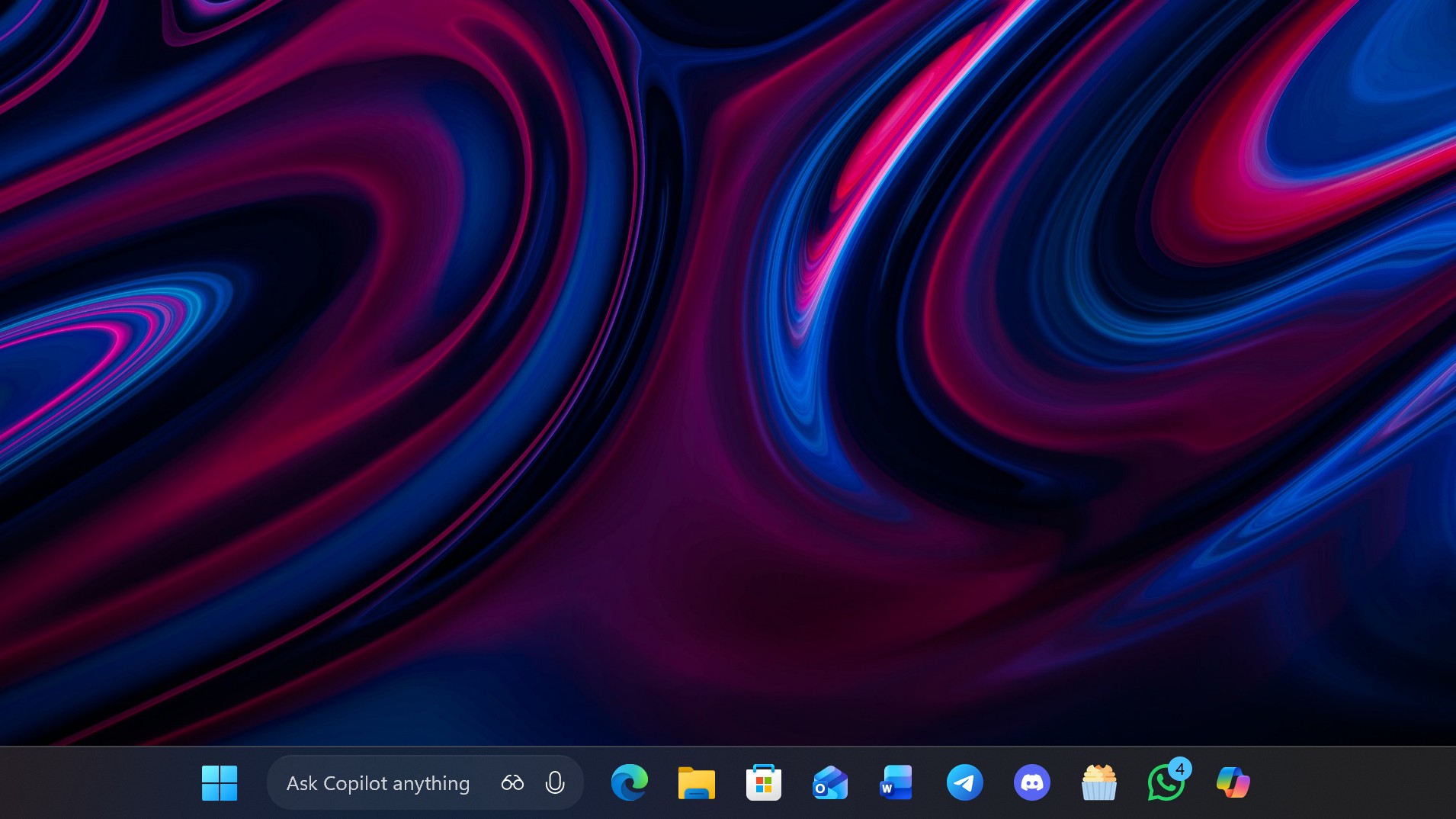
Task: Click the Windows logo on the taskbar
Action: 220,782
